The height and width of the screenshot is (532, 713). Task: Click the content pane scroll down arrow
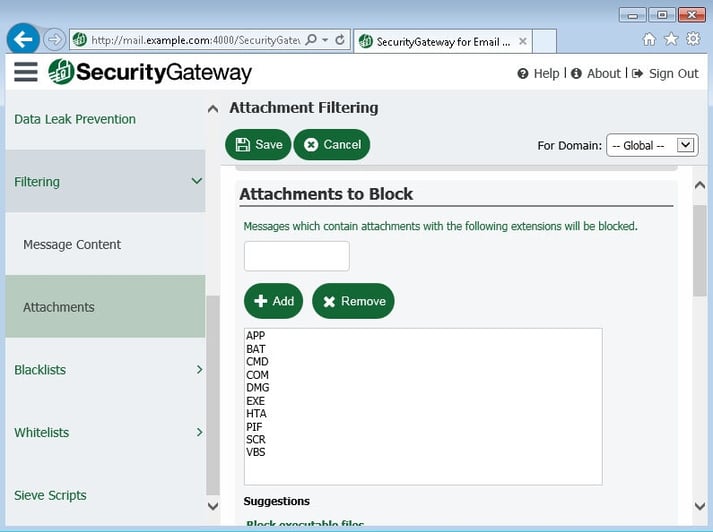point(700,506)
